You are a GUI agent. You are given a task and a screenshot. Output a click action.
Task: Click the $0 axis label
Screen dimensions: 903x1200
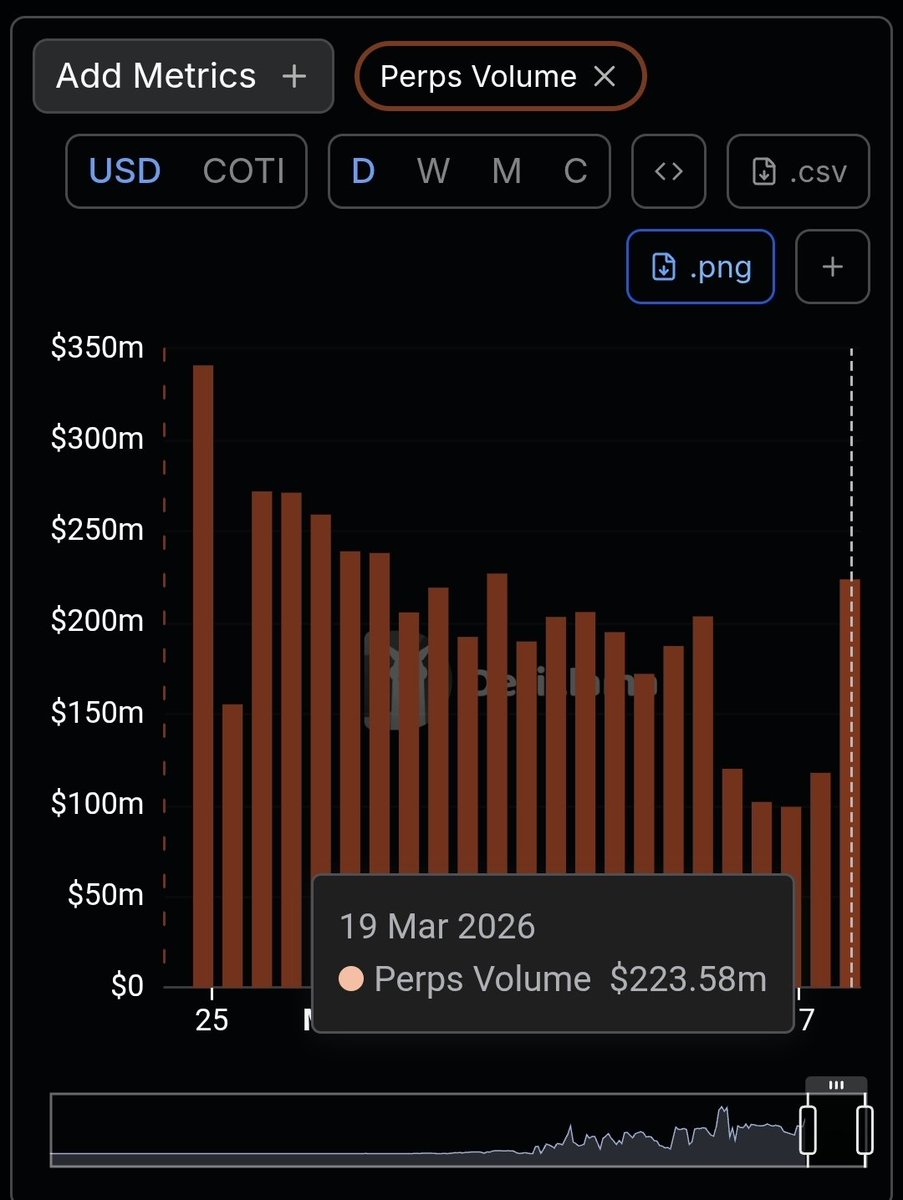pyautogui.click(x=127, y=986)
